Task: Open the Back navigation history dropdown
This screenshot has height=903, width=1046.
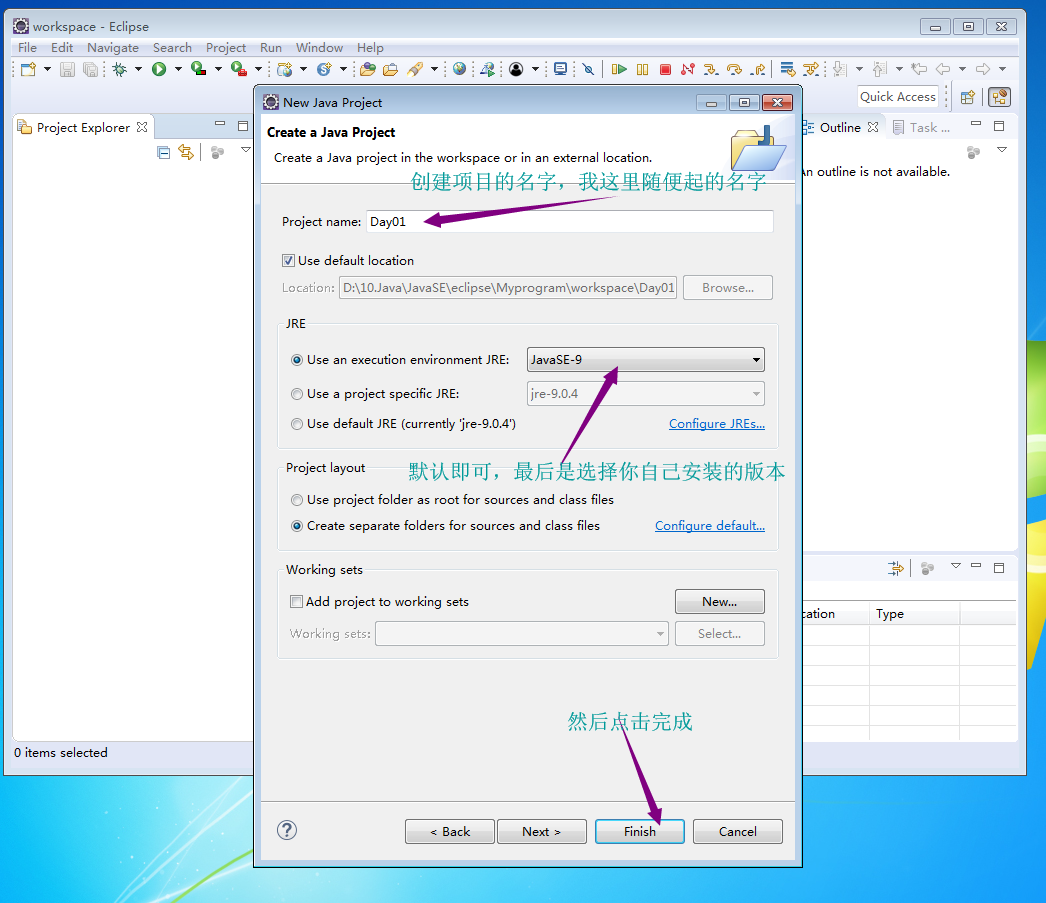Action: tap(962, 69)
